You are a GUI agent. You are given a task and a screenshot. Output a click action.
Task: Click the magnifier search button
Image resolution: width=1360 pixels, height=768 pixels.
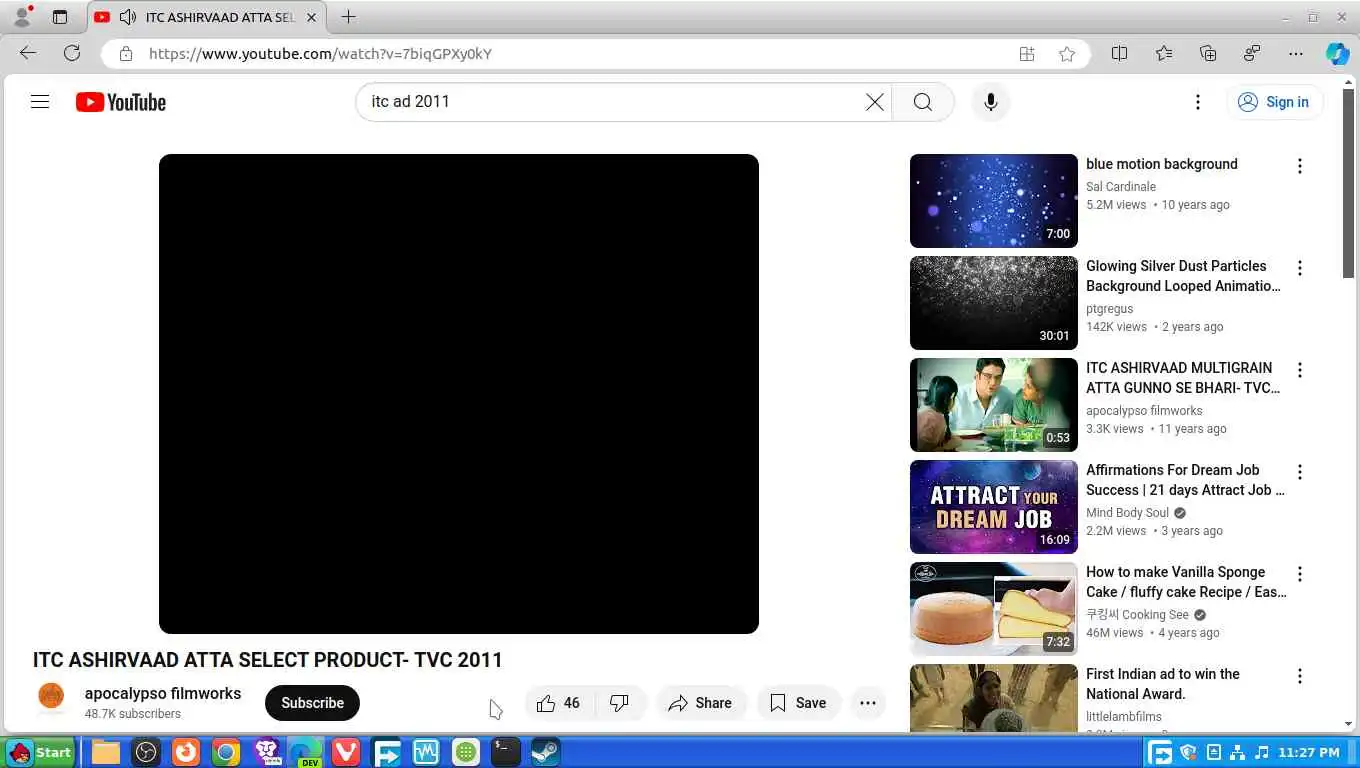[x=923, y=102]
